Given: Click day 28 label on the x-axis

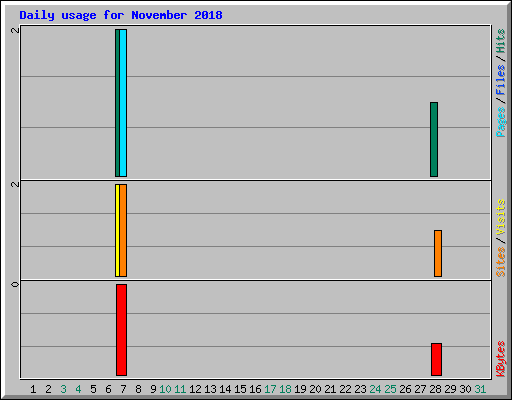Looking at the screenshot, I should pyautogui.click(x=435, y=389).
